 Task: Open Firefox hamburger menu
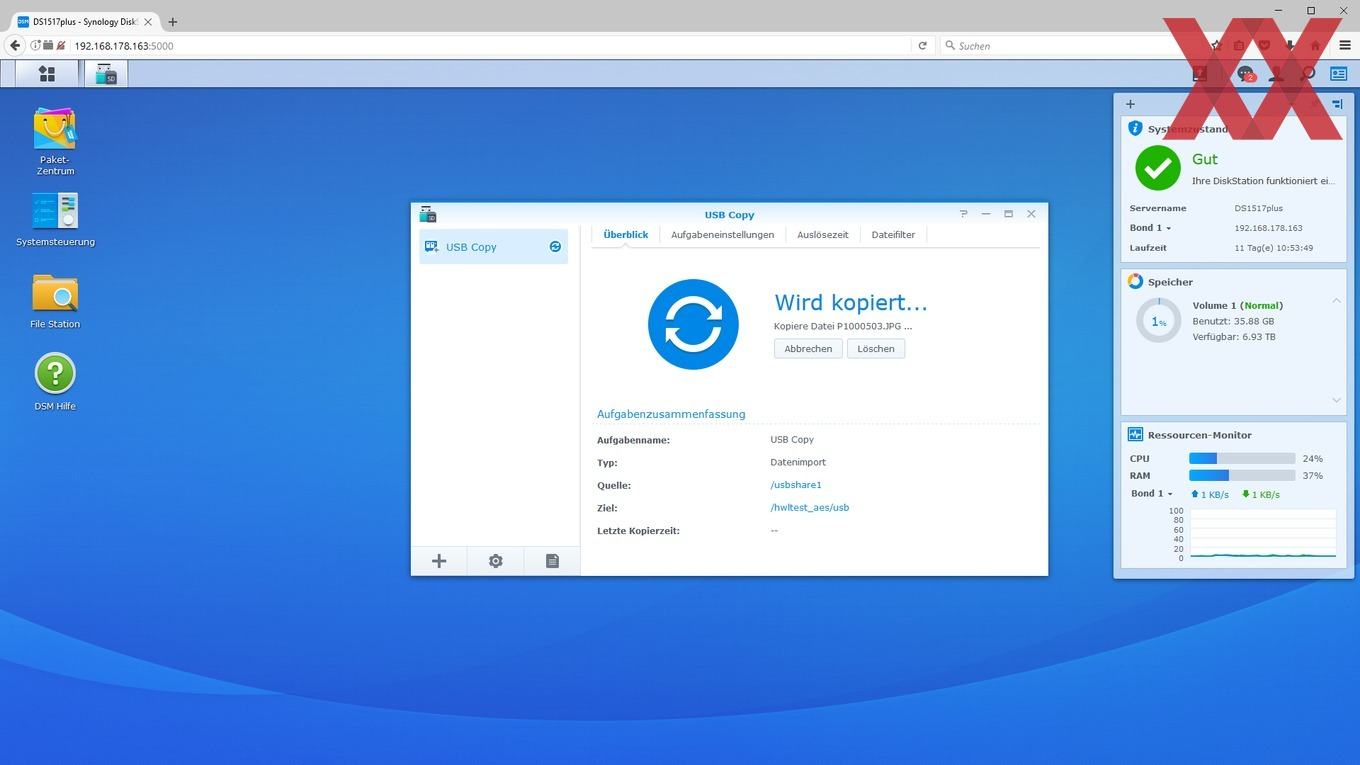(x=1344, y=45)
